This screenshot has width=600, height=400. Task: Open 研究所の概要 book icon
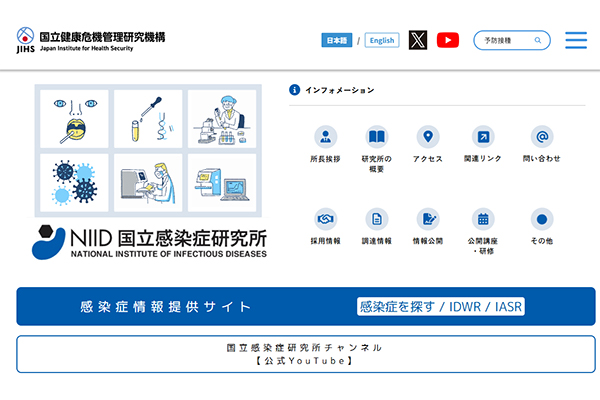(377, 137)
